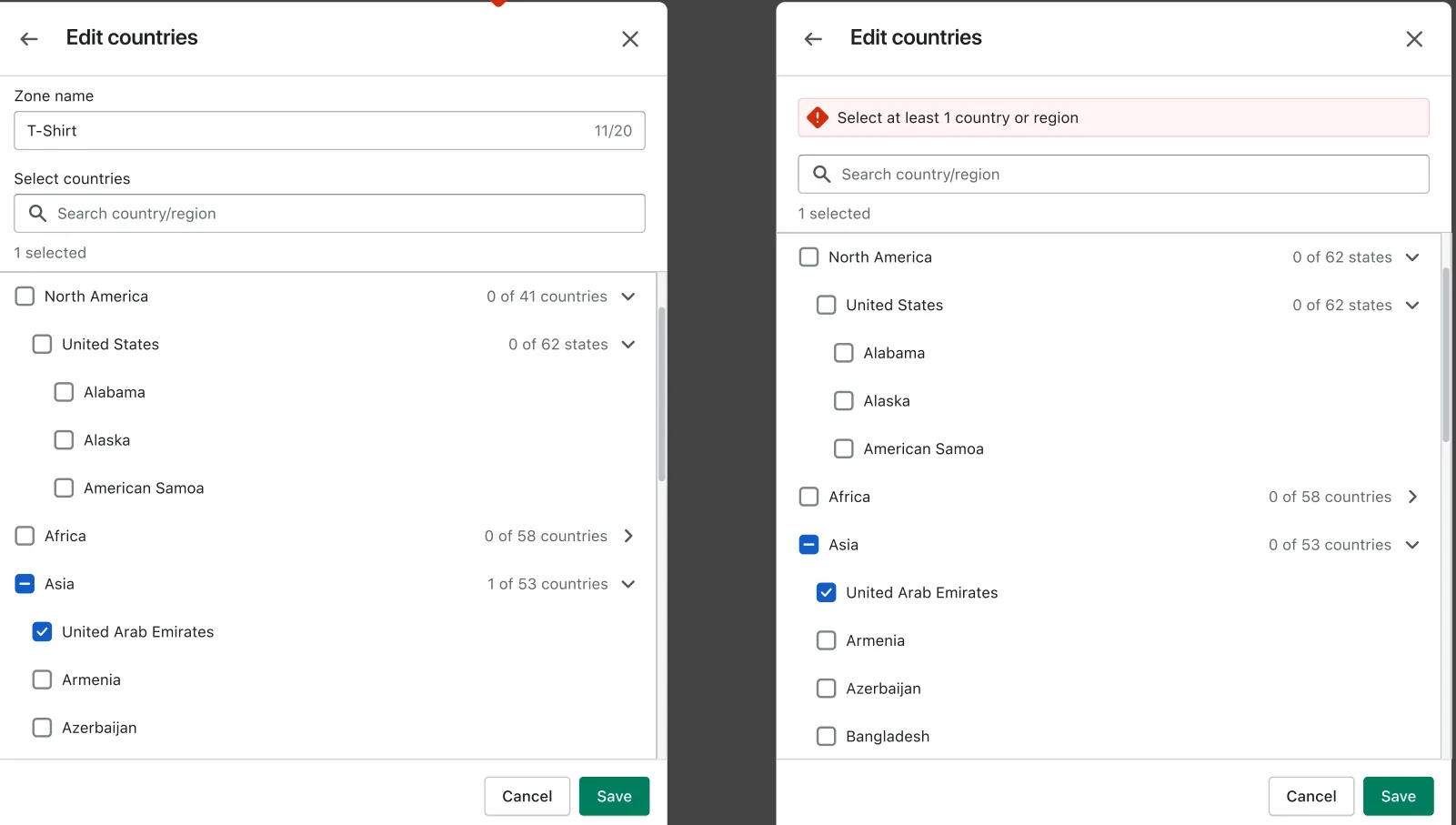Collapse United States chevron in left panel
Viewport: 1456px width, 825px height.
628,344
